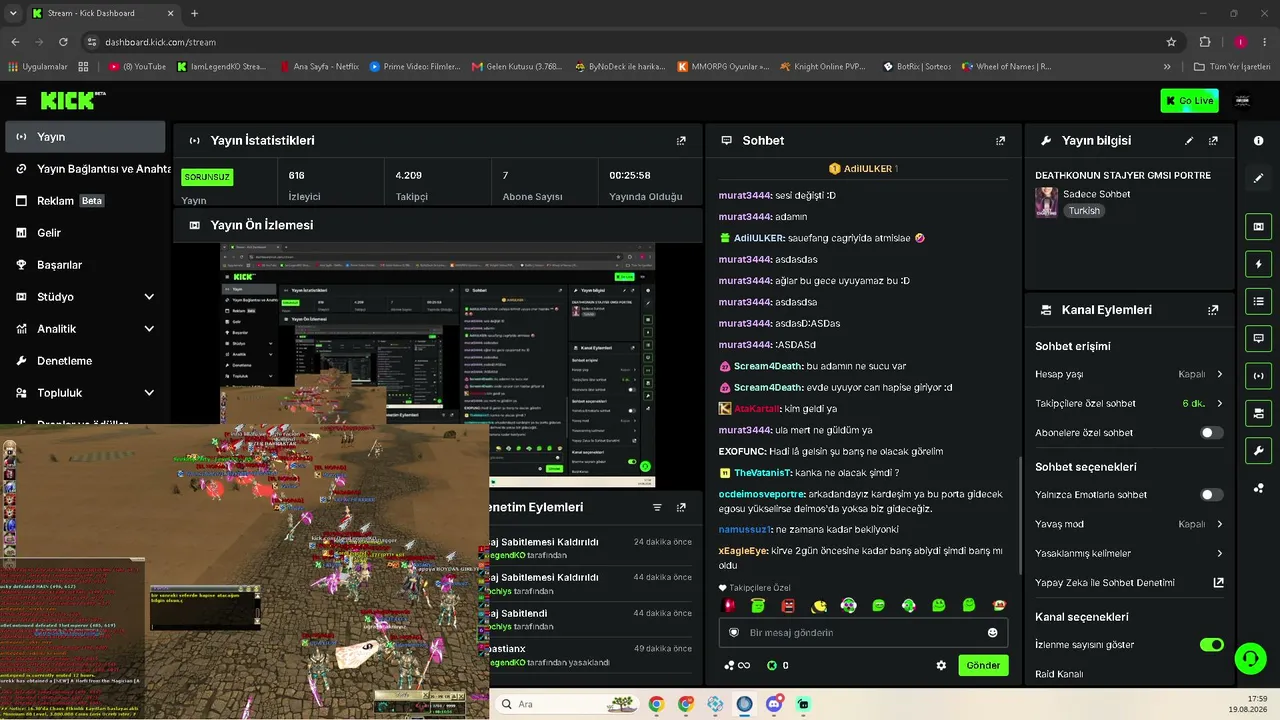The height and width of the screenshot is (720, 1280).
Task: Toggle the stream preview panel icon in right rail
Action: point(1258,227)
